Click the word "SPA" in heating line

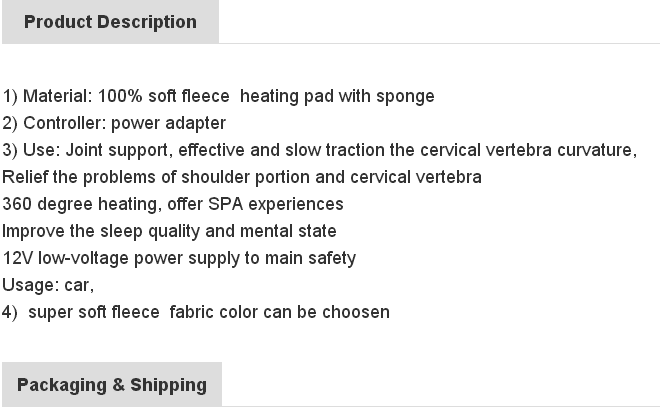pos(226,204)
